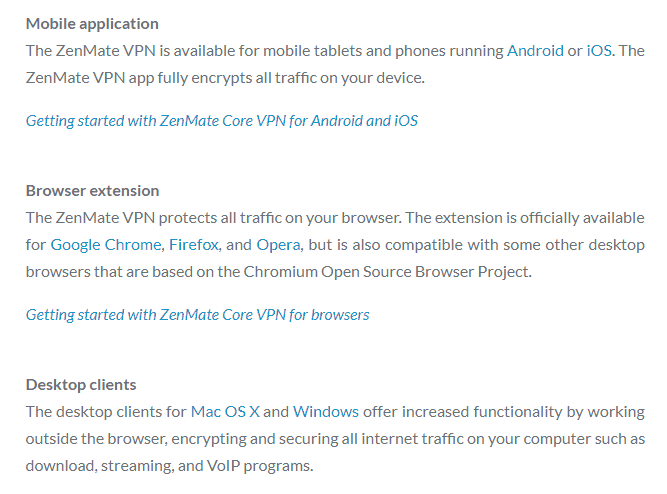Click the phrase Chromium Open Source Browser Project

(x=387, y=272)
